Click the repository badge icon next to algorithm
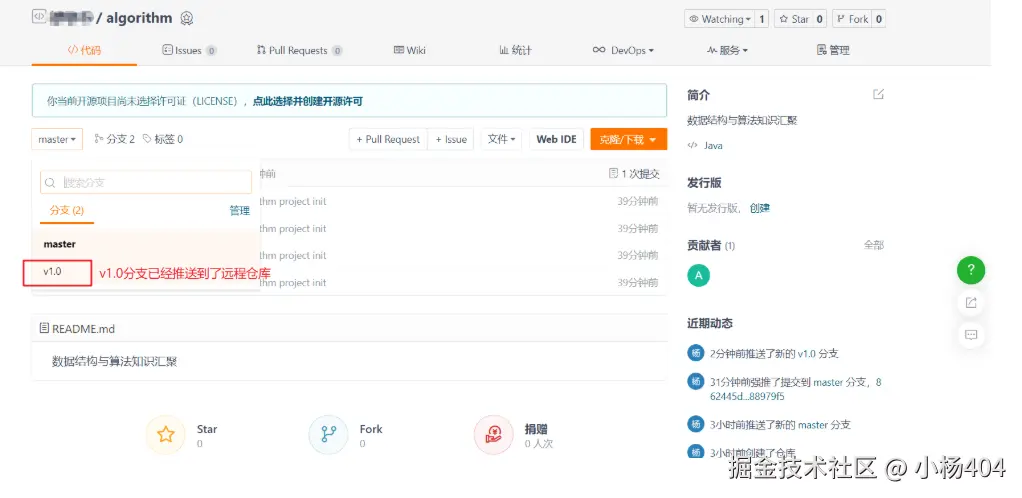1022x498 pixels. [x=186, y=18]
